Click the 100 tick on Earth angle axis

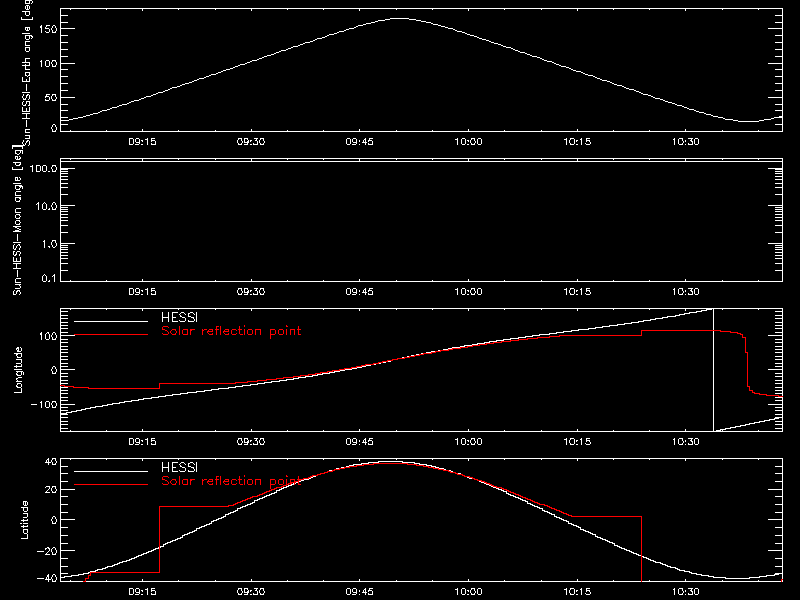click(48, 64)
